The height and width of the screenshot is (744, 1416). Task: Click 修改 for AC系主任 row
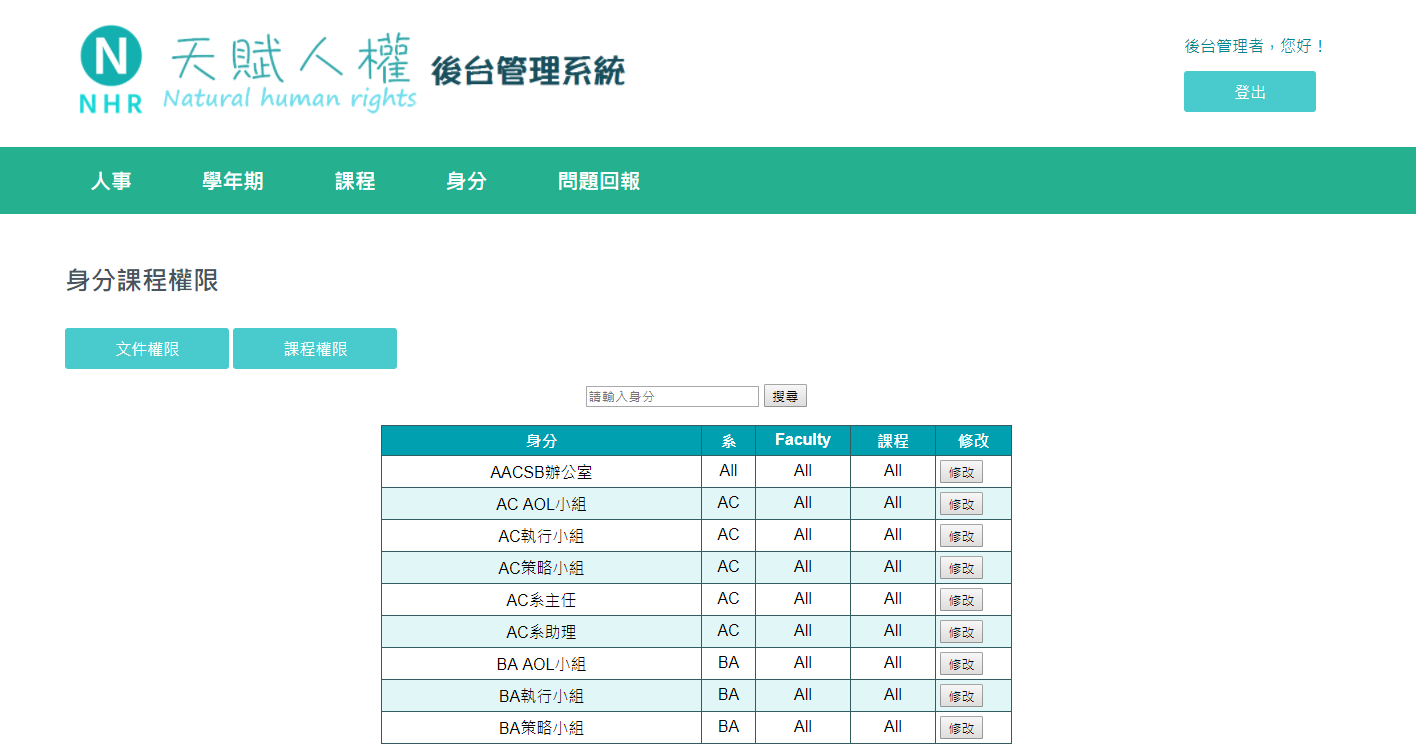coord(961,600)
